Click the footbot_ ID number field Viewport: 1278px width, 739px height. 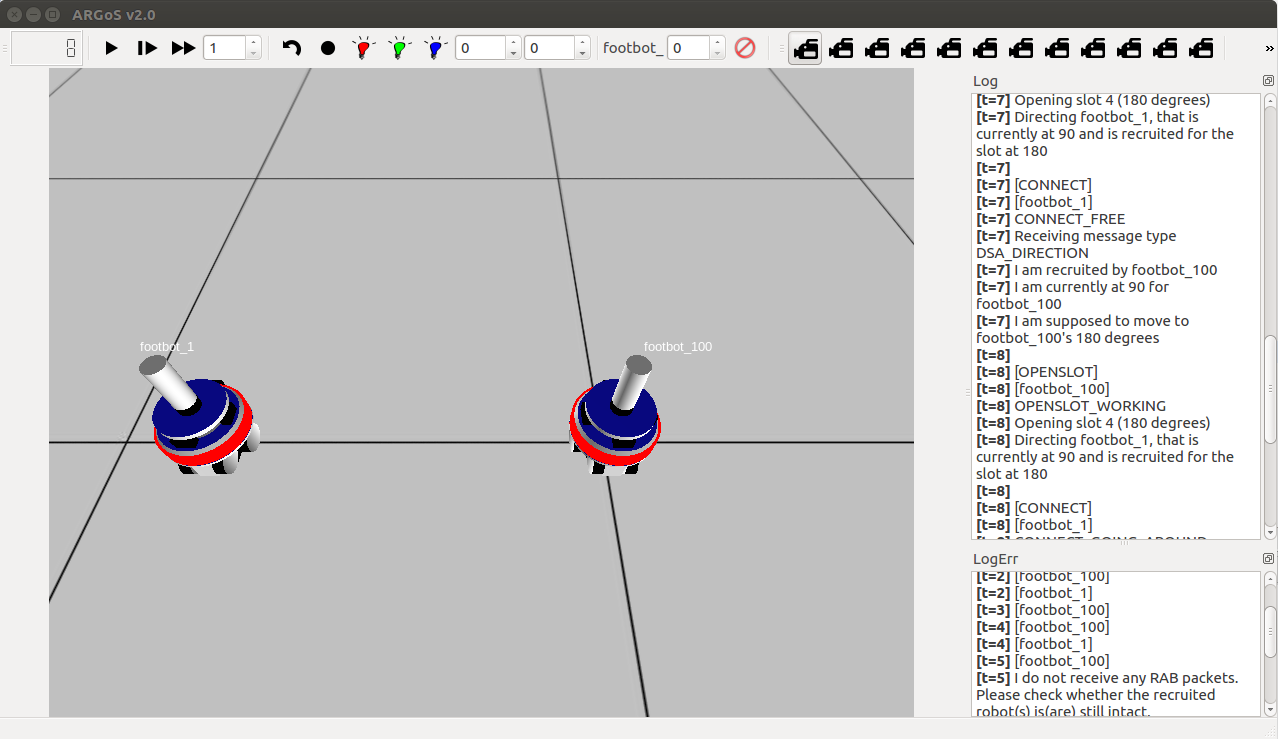tap(687, 48)
